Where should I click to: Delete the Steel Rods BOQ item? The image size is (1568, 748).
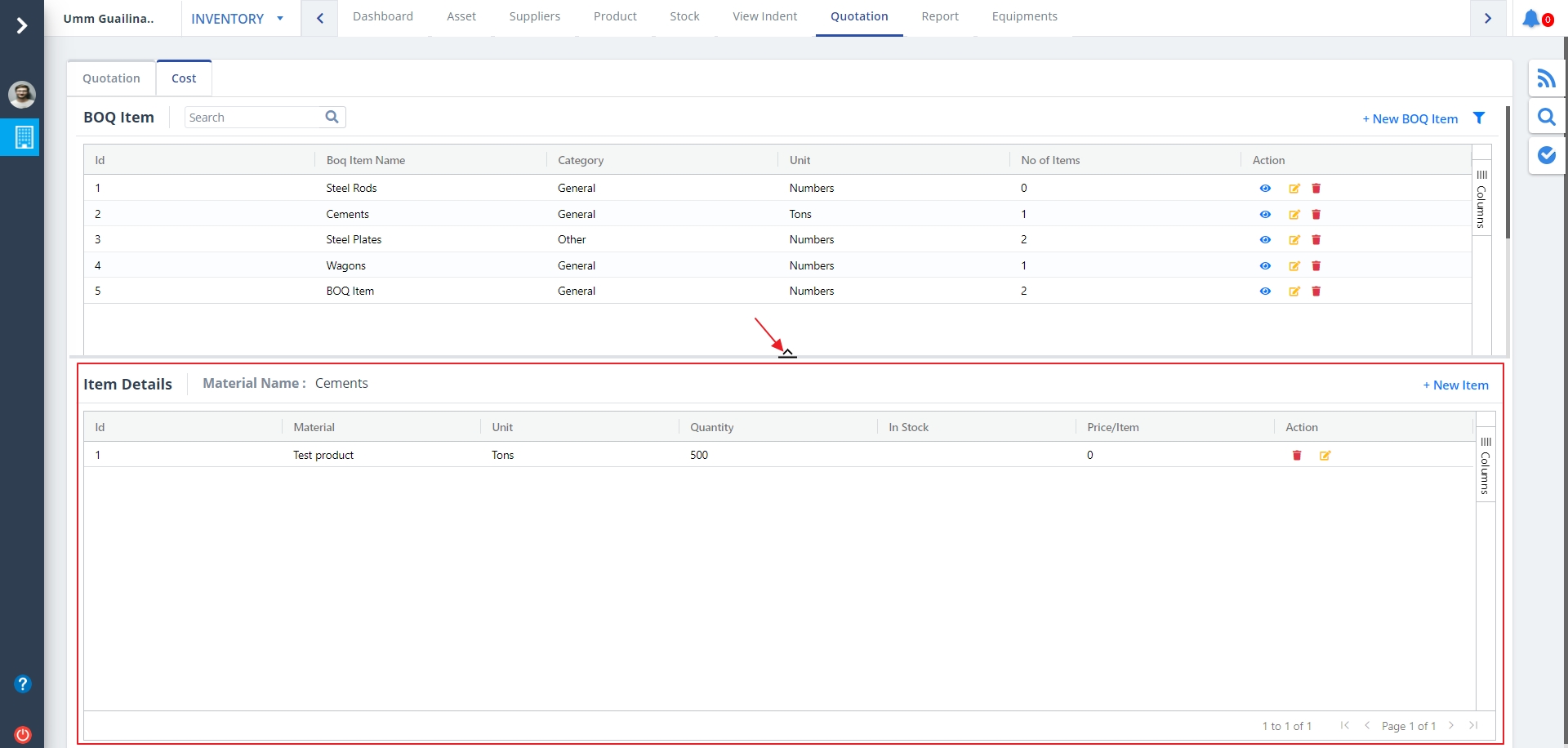tap(1316, 189)
